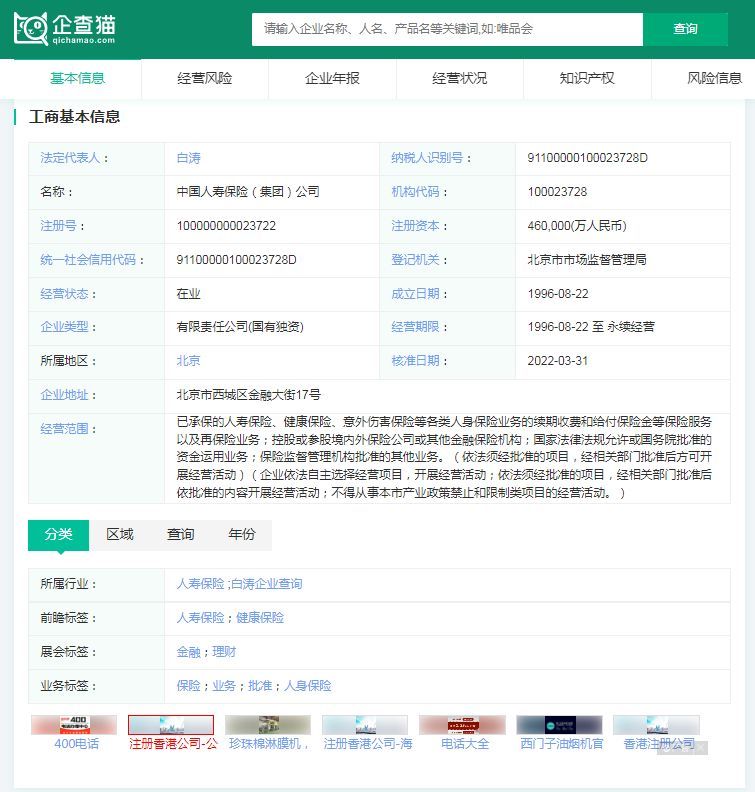Screen dimensions: 755x792
Task: Open the 知识产权 tab
Action: (x=587, y=78)
